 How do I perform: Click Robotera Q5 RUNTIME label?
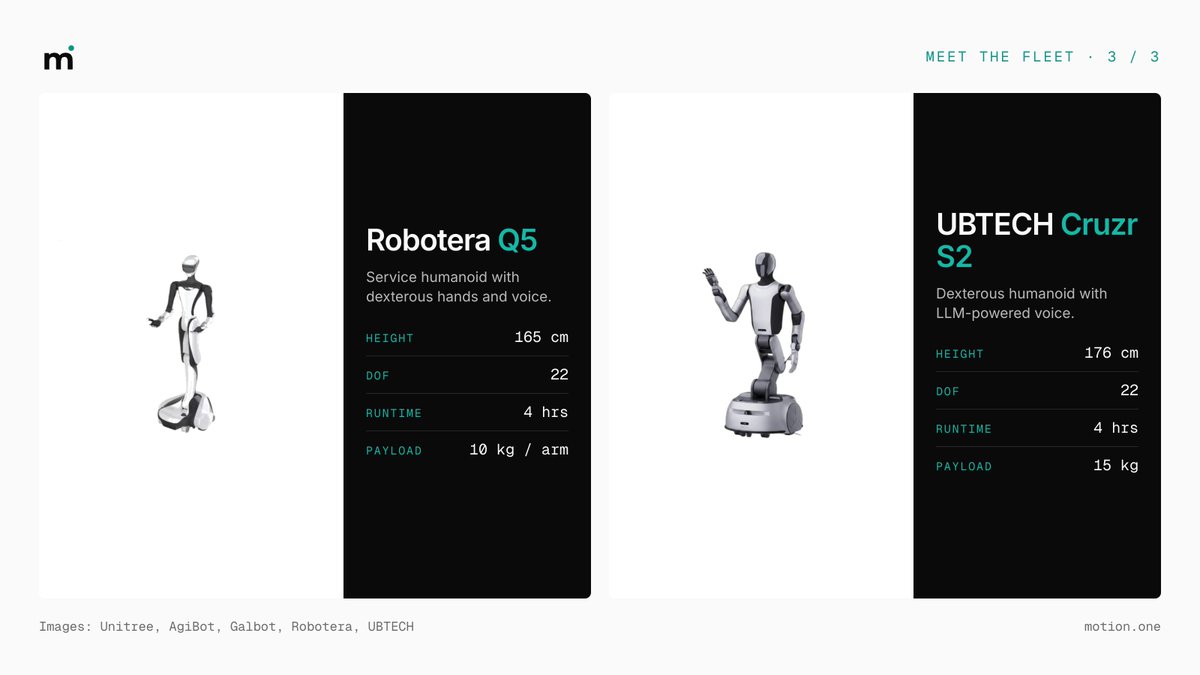pyautogui.click(x=394, y=413)
